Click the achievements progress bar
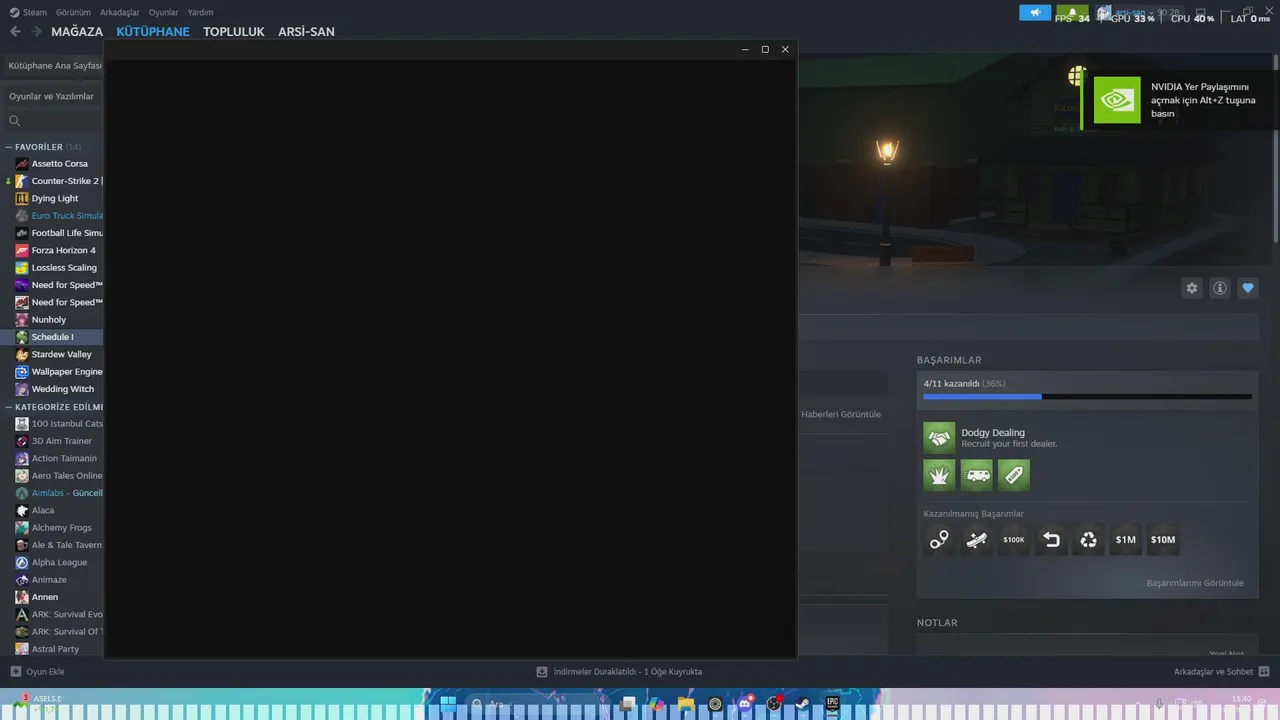 1087,397
